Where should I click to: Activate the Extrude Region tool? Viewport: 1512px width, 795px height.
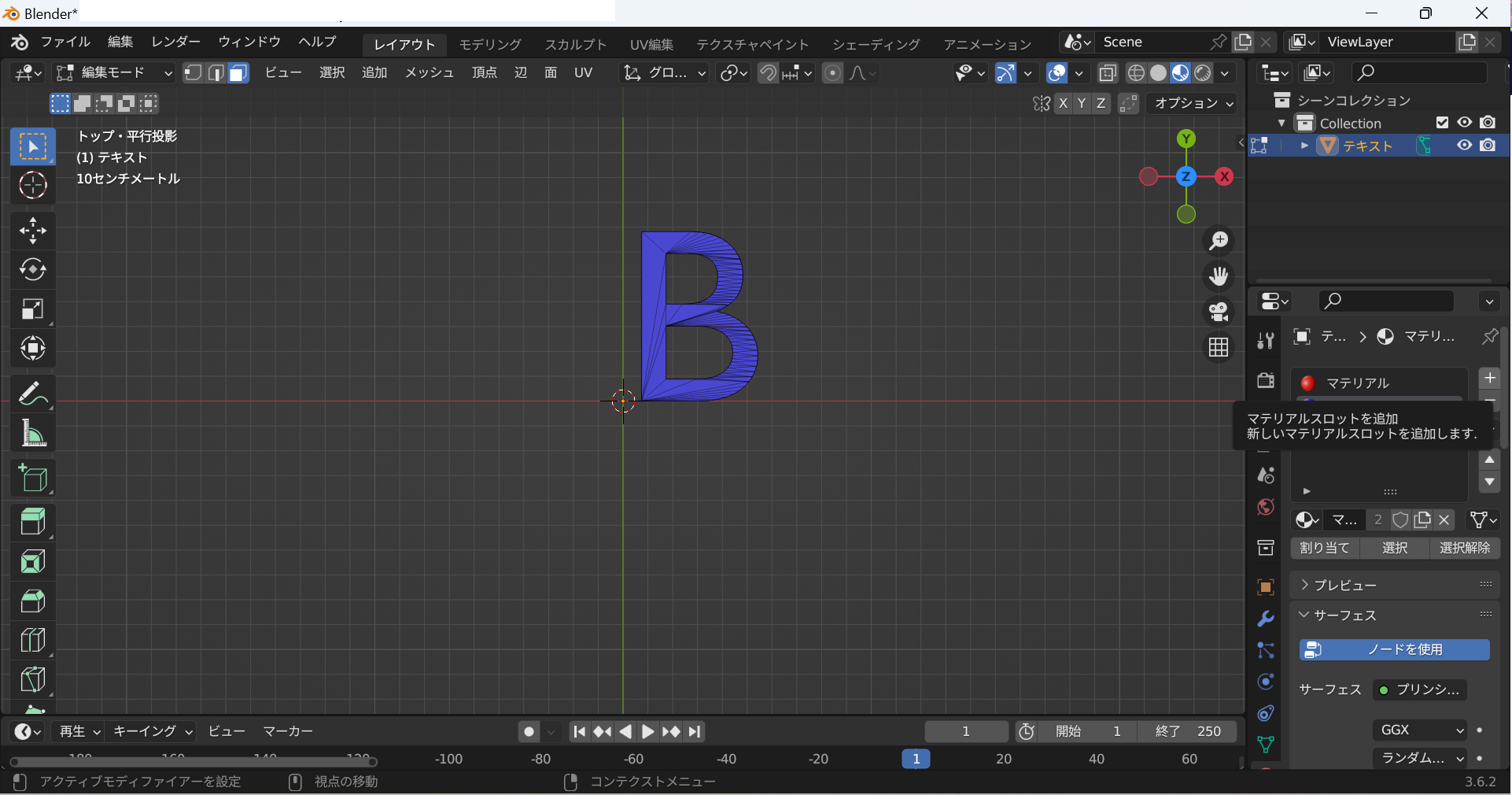[x=33, y=522]
